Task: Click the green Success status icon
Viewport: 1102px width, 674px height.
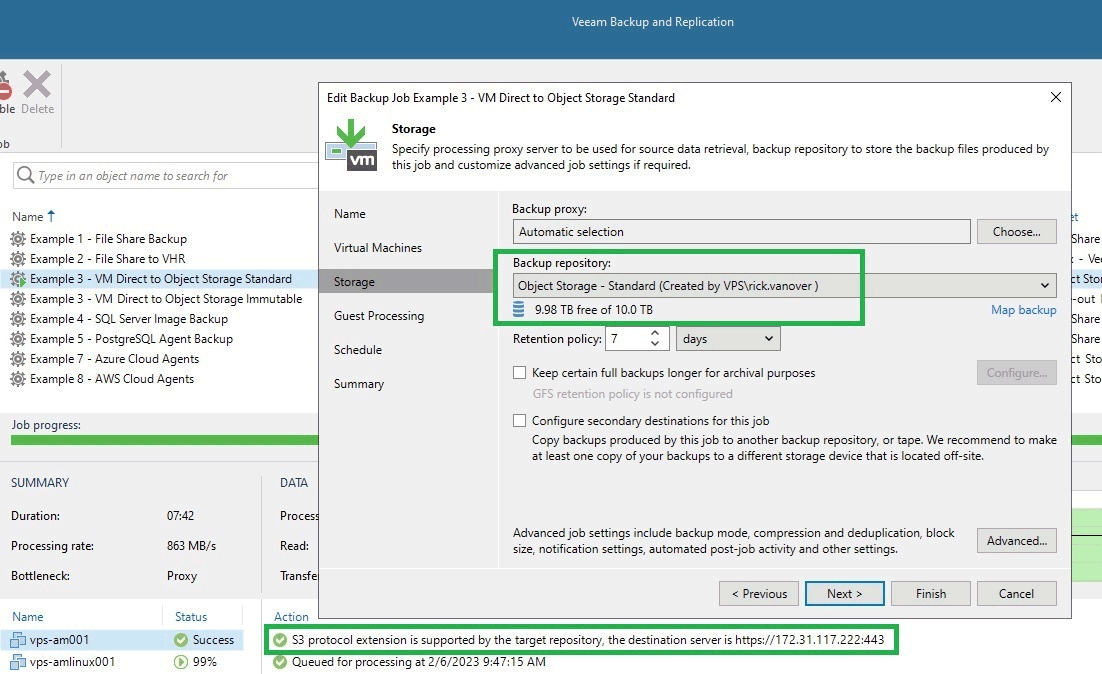Action: (181, 640)
